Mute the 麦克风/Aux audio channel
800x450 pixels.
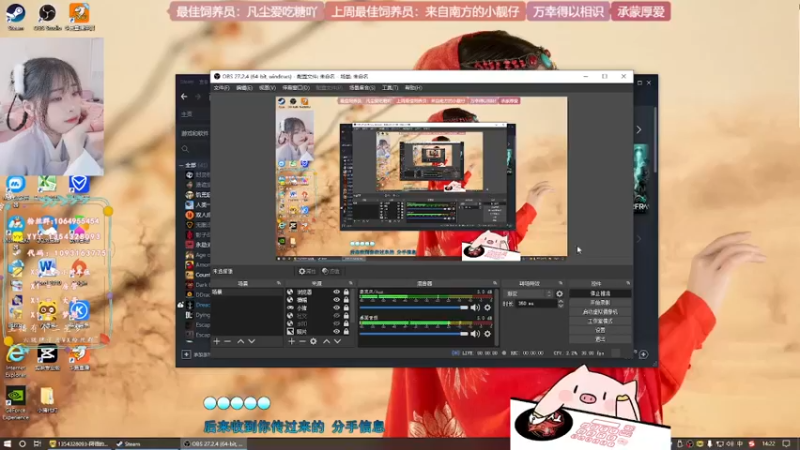point(475,308)
